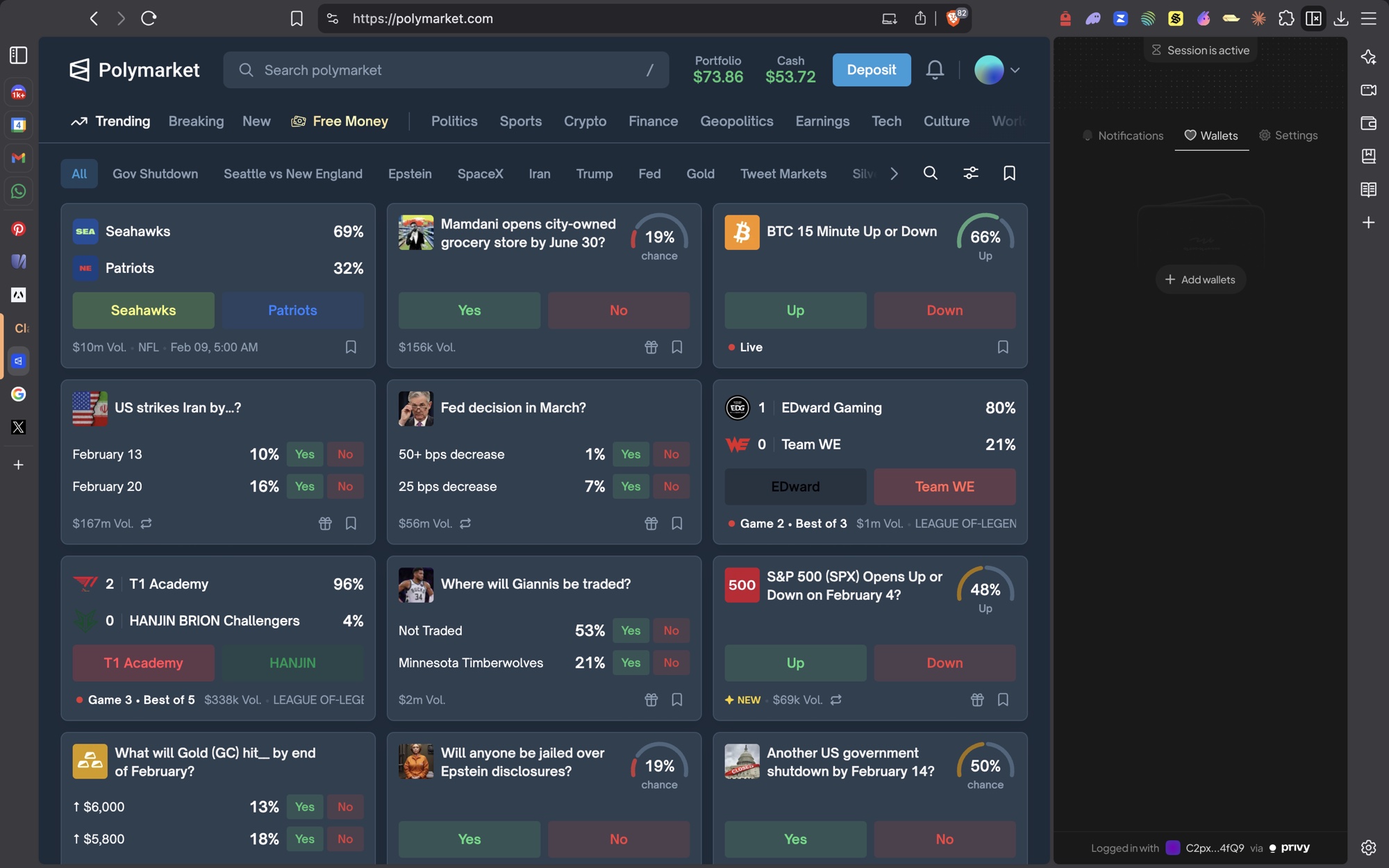The height and width of the screenshot is (868, 1389).
Task: Open the browser hamburger menu
Action: pyautogui.click(x=1368, y=18)
